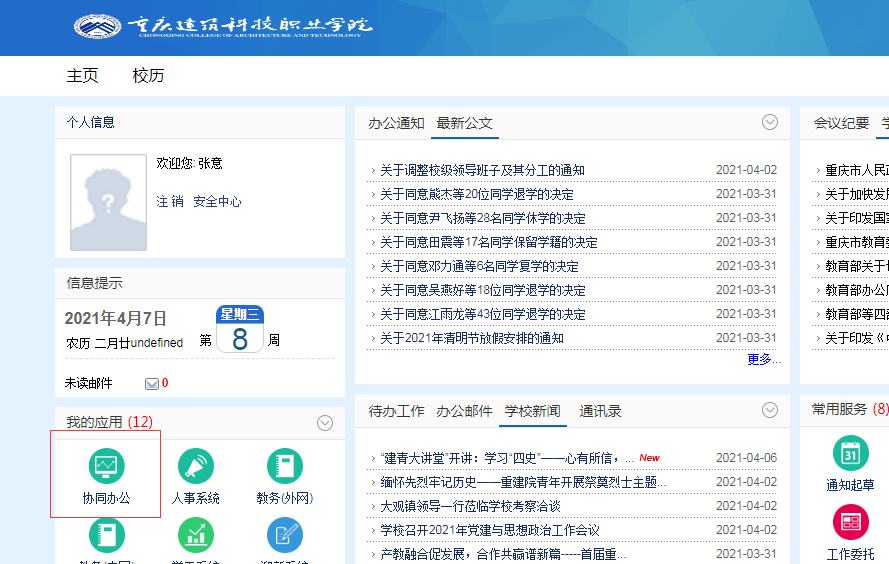Open 关于同意田震等17名同学保留学籍的决定

pyautogui.click(x=489, y=242)
